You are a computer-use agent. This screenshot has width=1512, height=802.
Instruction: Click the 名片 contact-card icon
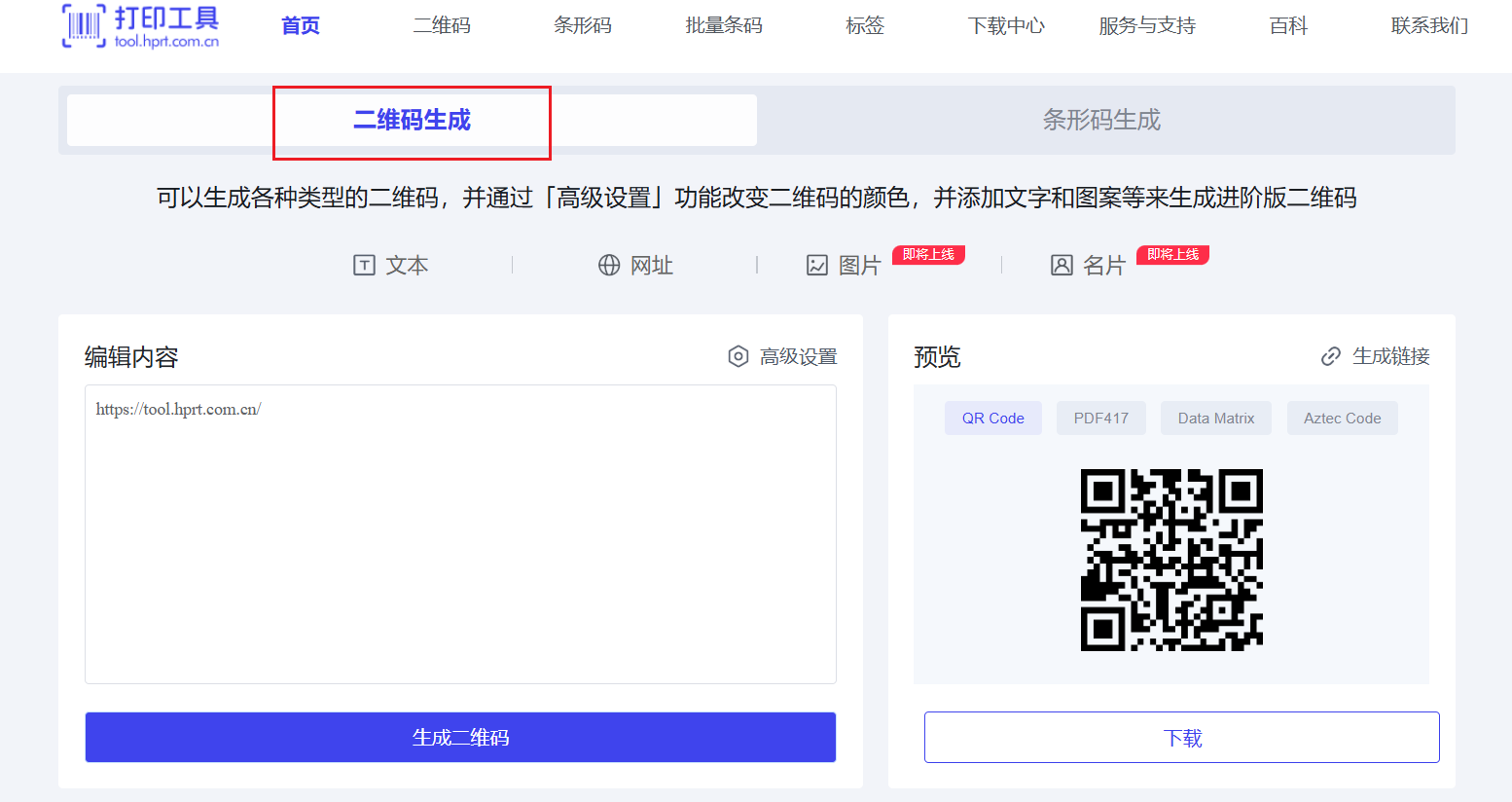point(1062,265)
